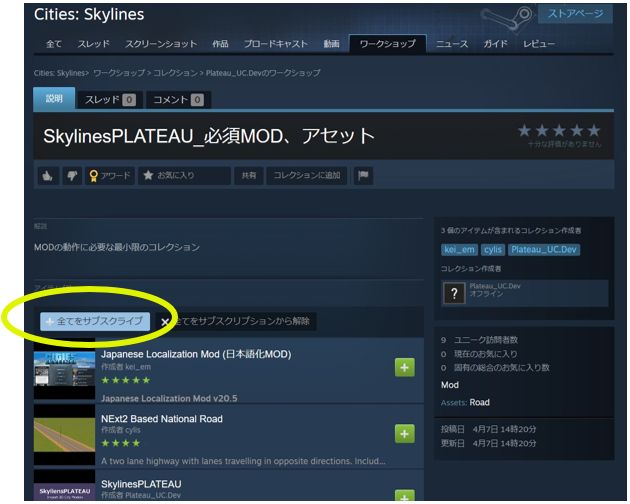Click 作成者 cylis author text
This screenshot has height=504, width=630.
click(121, 430)
